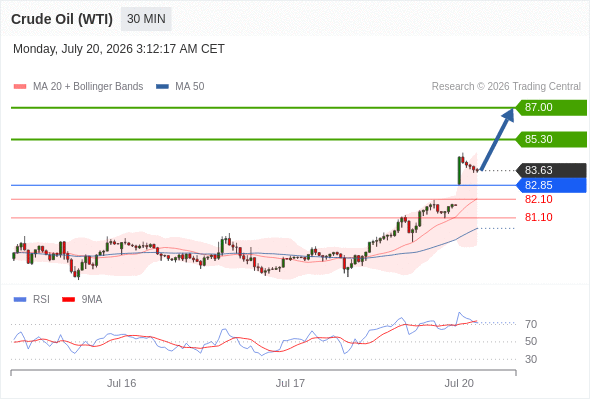
Task: Select the 85.30 resistance price tag
Action: coord(551,139)
